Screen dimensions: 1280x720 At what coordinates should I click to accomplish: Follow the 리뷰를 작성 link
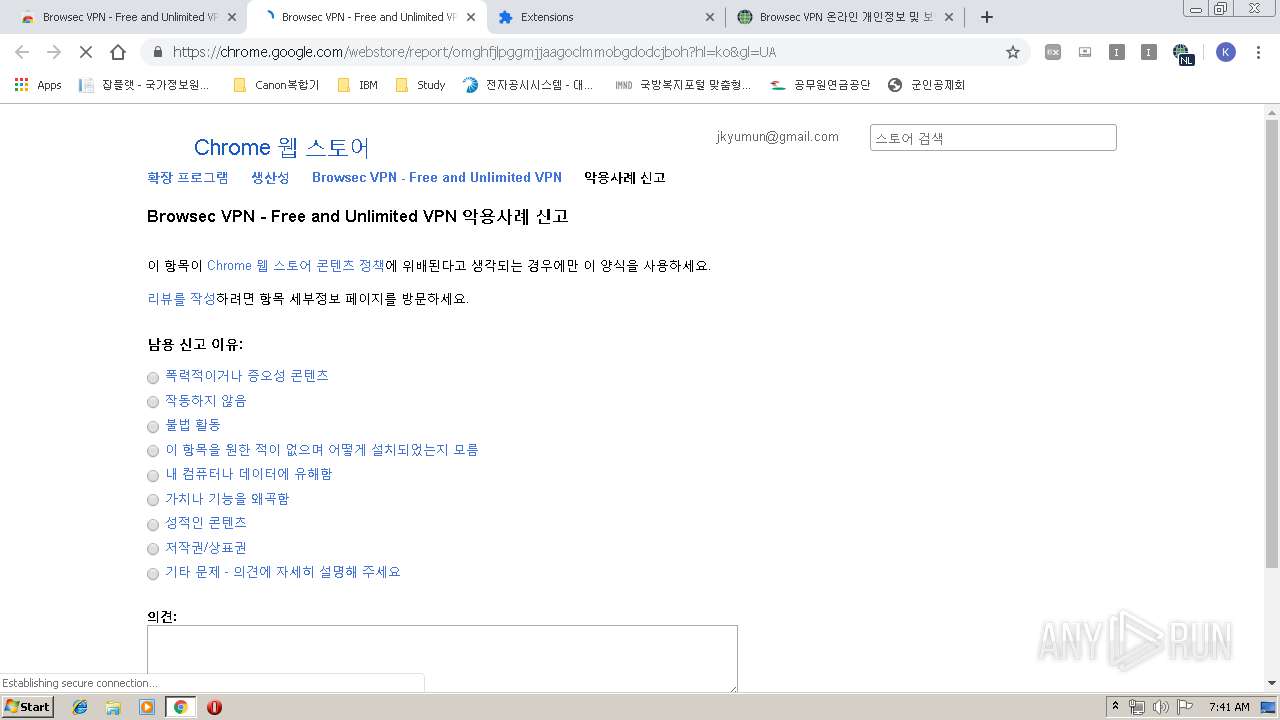click(x=181, y=299)
